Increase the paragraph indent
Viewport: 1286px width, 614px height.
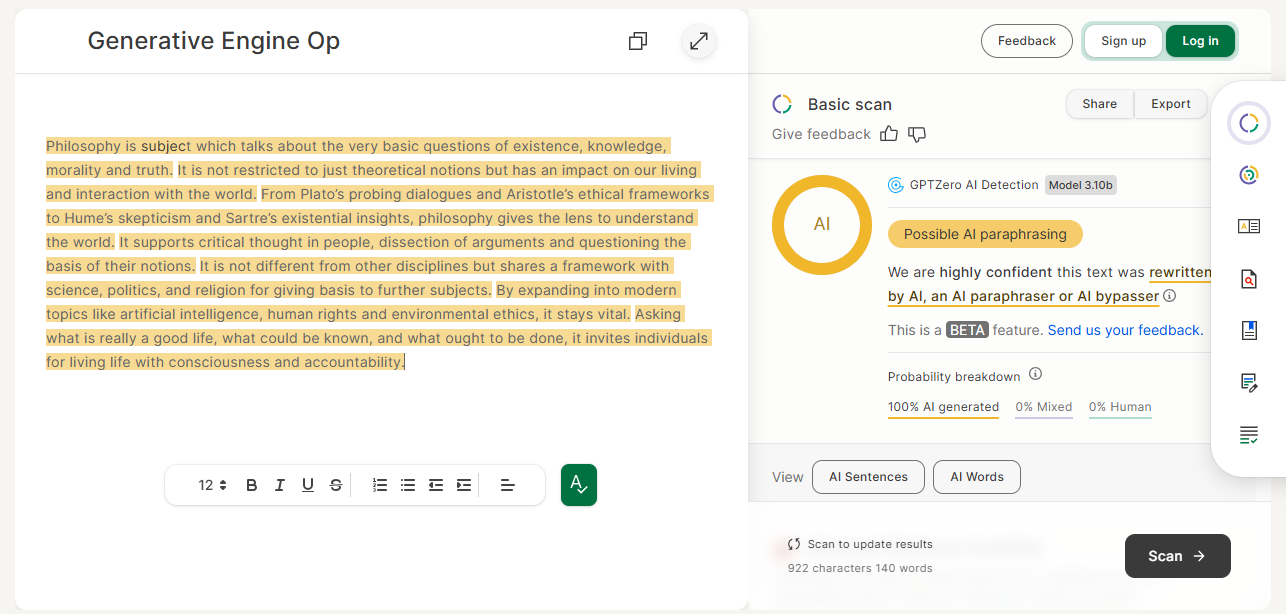point(464,485)
